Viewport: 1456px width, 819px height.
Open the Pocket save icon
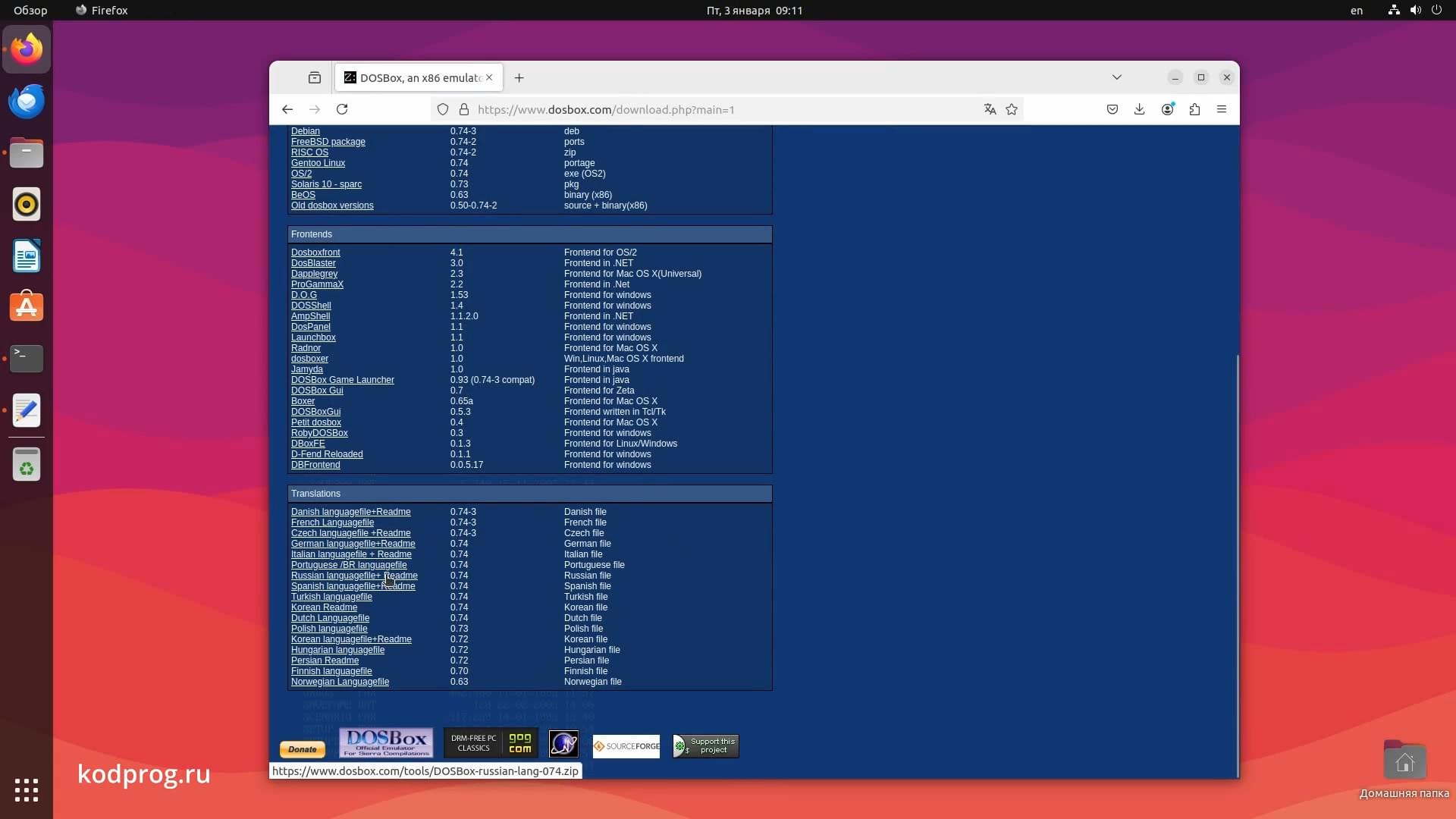pos(1112,109)
